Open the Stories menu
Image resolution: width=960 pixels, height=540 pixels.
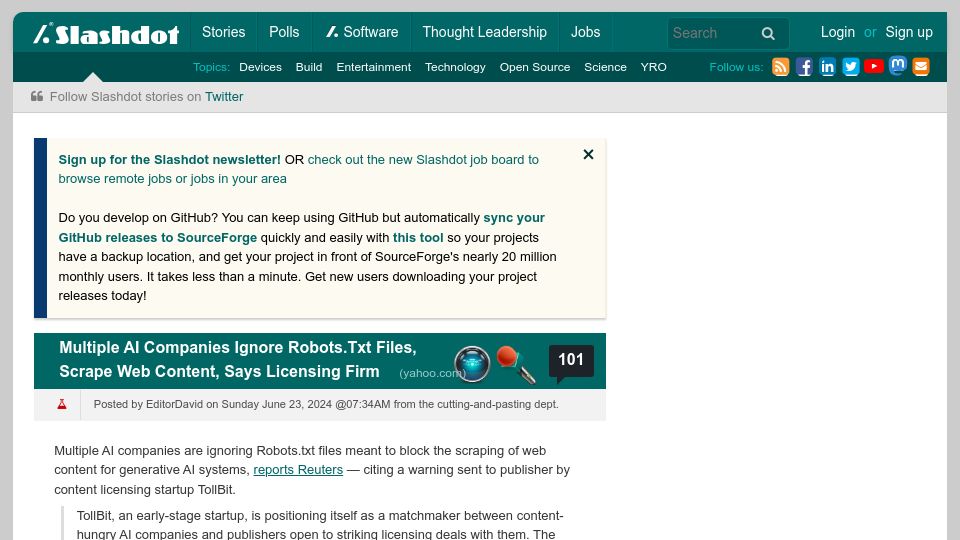[x=223, y=32]
